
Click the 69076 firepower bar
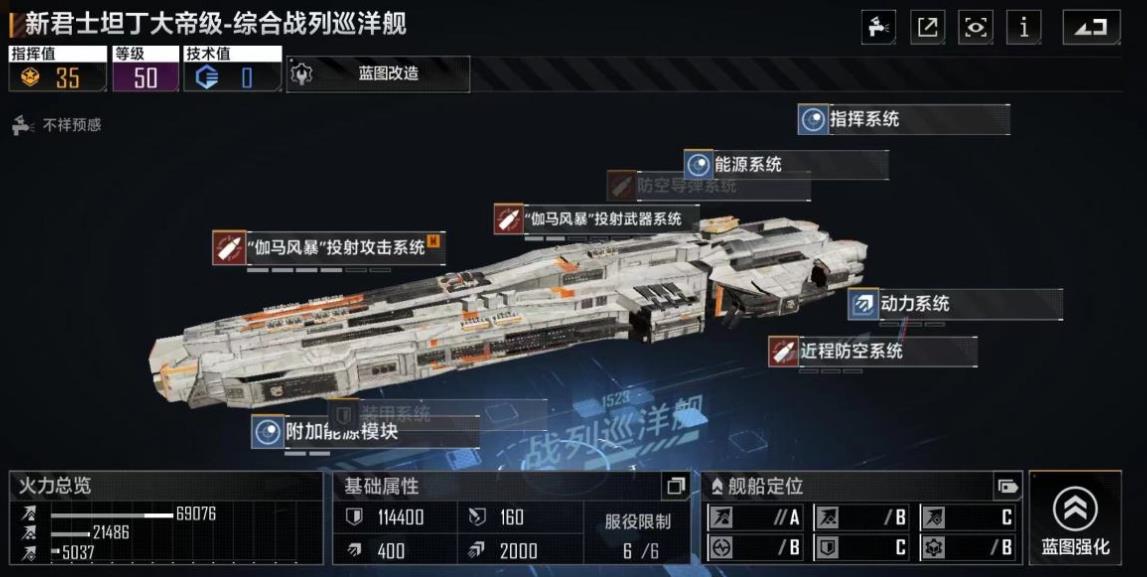click(x=112, y=515)
